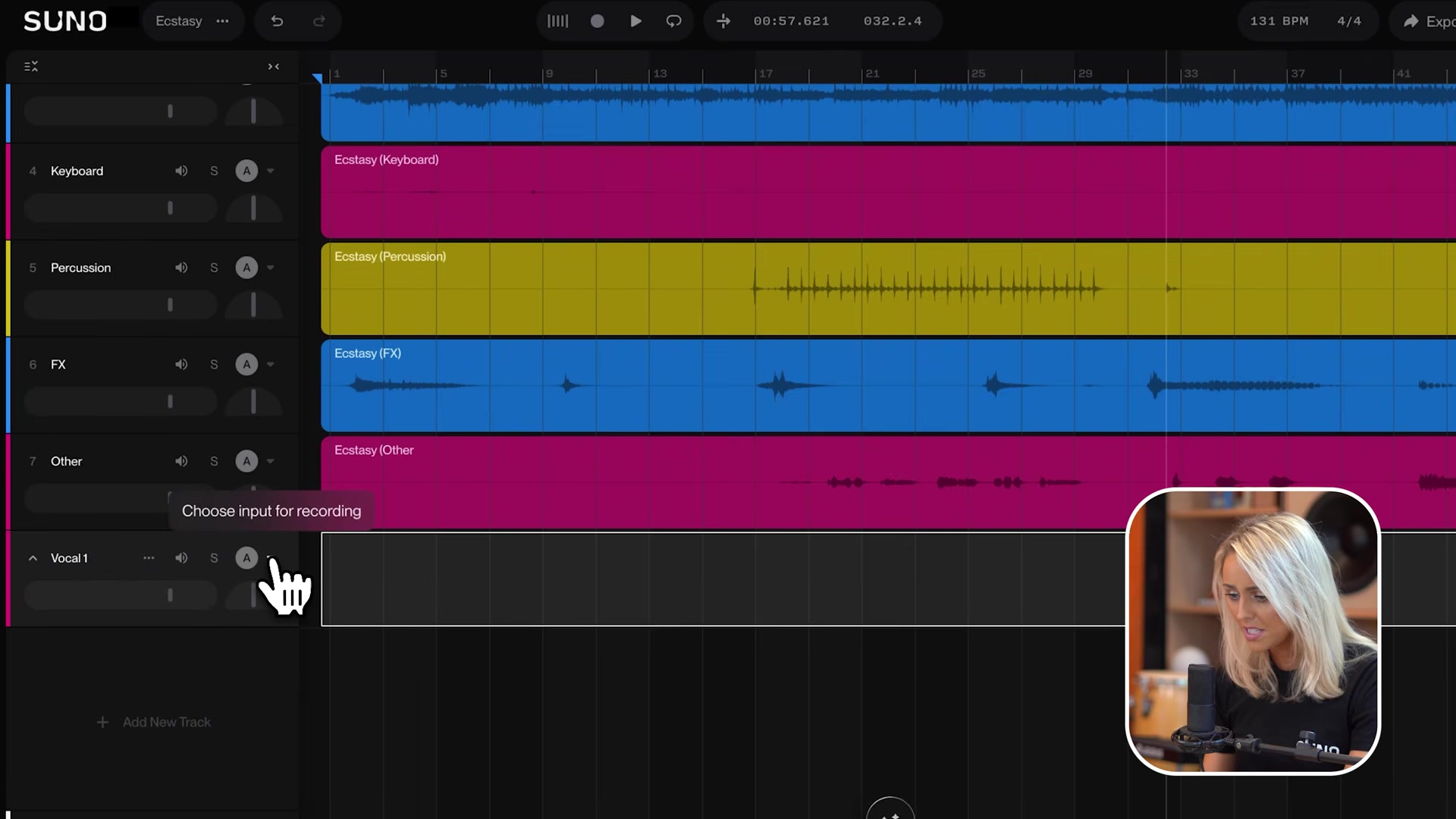
Task: Click the presenter webcam thumbnail
Action: pos(1253,632)
